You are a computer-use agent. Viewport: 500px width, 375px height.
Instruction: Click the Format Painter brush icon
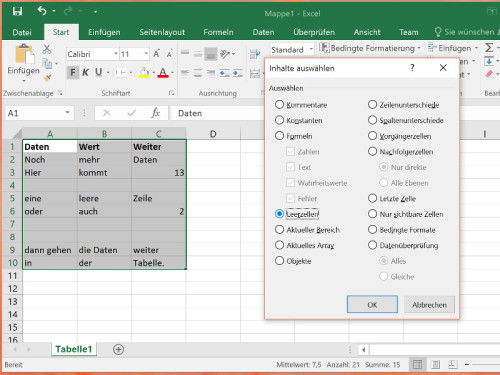(47, 78)
